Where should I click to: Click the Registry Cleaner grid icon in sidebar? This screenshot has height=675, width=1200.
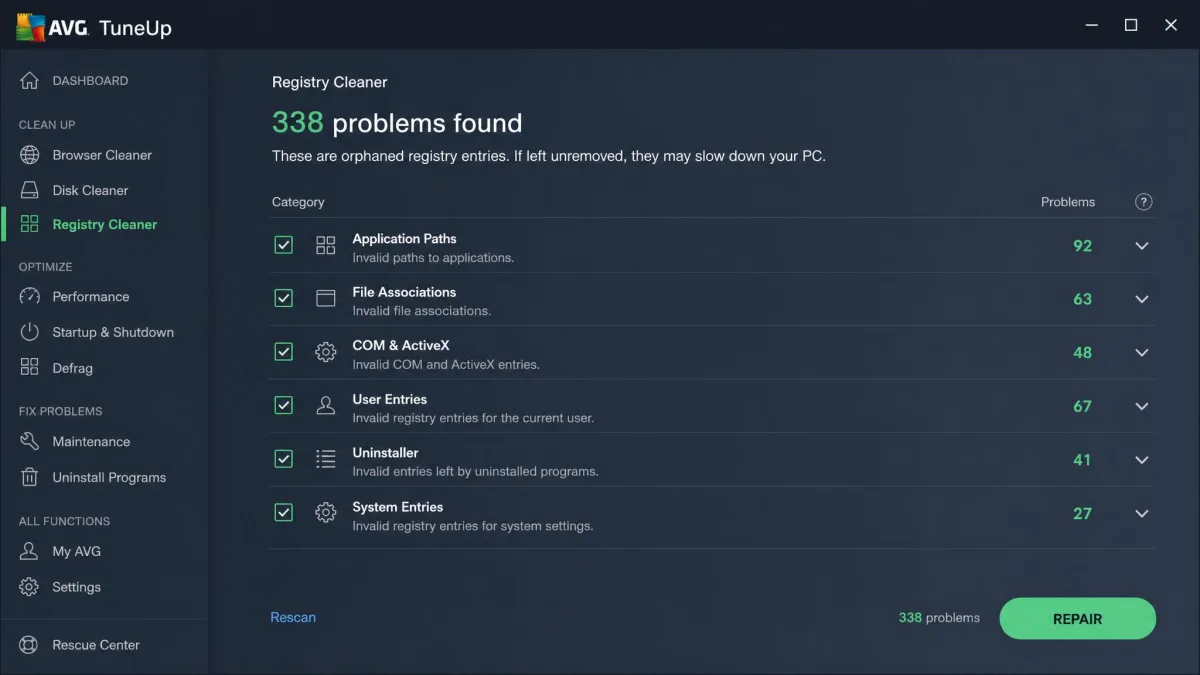(30, 225)
